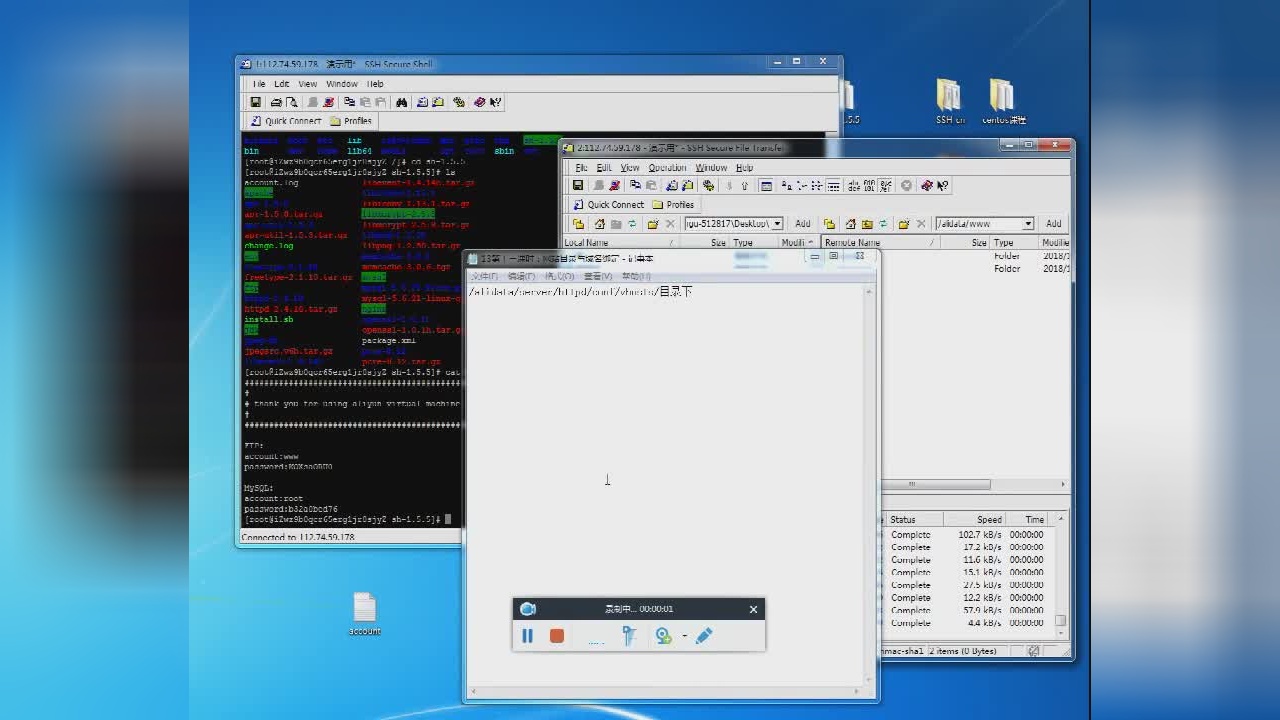Image resolution: width=1280 pixels, height=720 pixels.
Task: Click Save icon in SSH File Transfer toolbar
Action: (578, 185)
